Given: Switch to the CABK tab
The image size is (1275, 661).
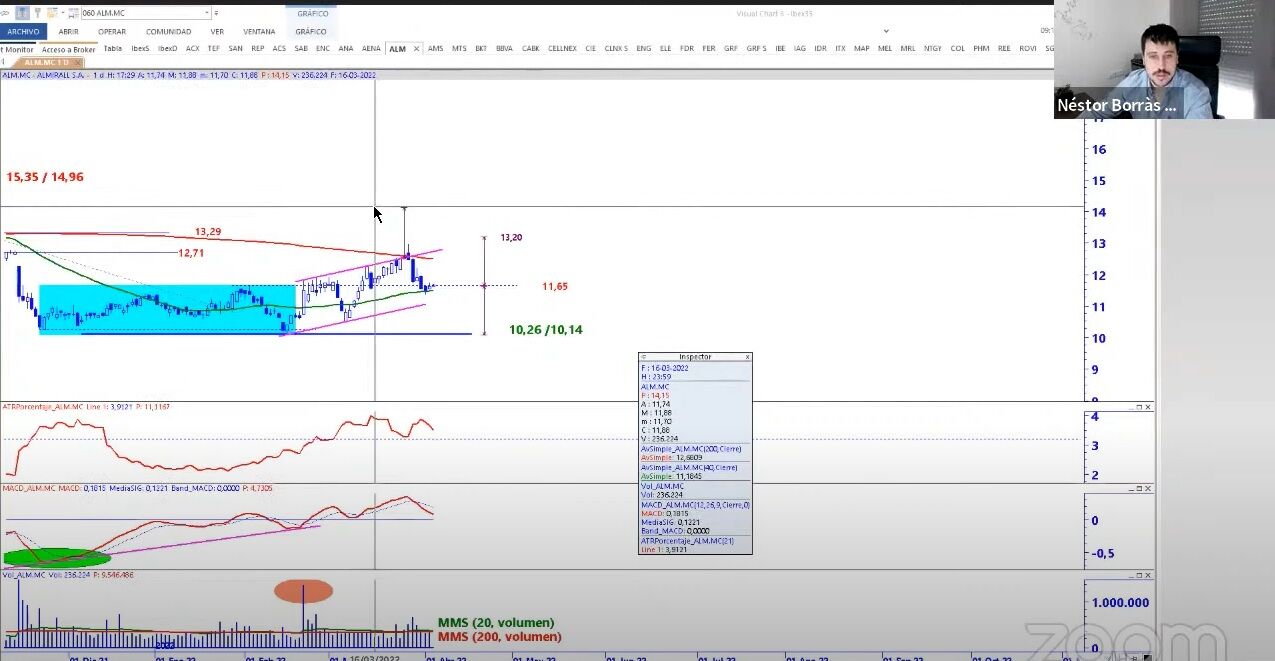Looking at the screenshot, I should pos(531,48).
